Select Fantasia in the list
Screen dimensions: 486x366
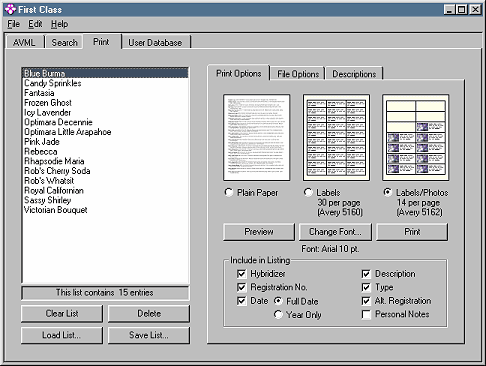pos(105,93)
